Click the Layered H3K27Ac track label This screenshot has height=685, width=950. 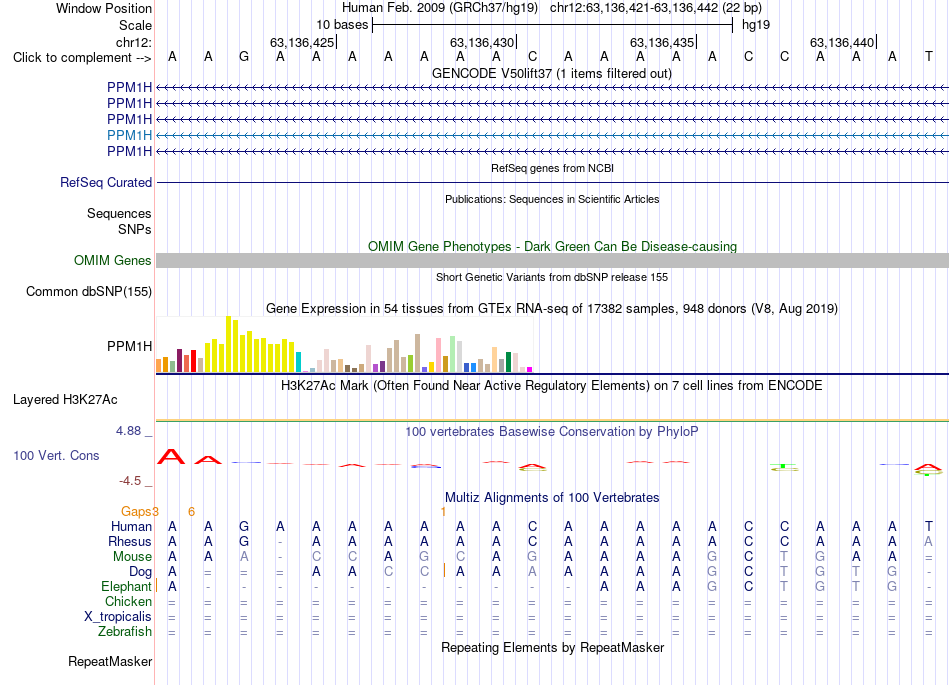(65, 400)
